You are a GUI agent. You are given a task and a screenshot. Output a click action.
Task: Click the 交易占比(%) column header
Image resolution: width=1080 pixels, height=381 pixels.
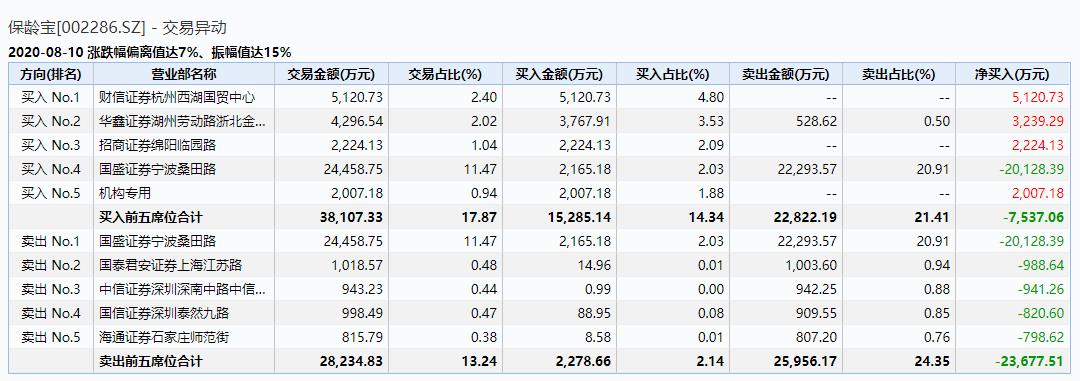click(445, 74)
